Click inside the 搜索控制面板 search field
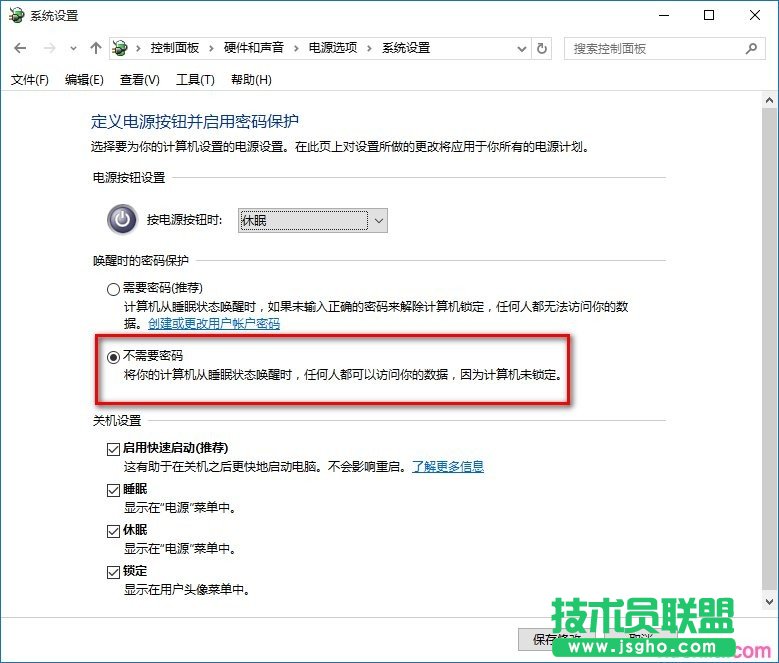Viewport: 779px width, 663px height. coord(655,48)
